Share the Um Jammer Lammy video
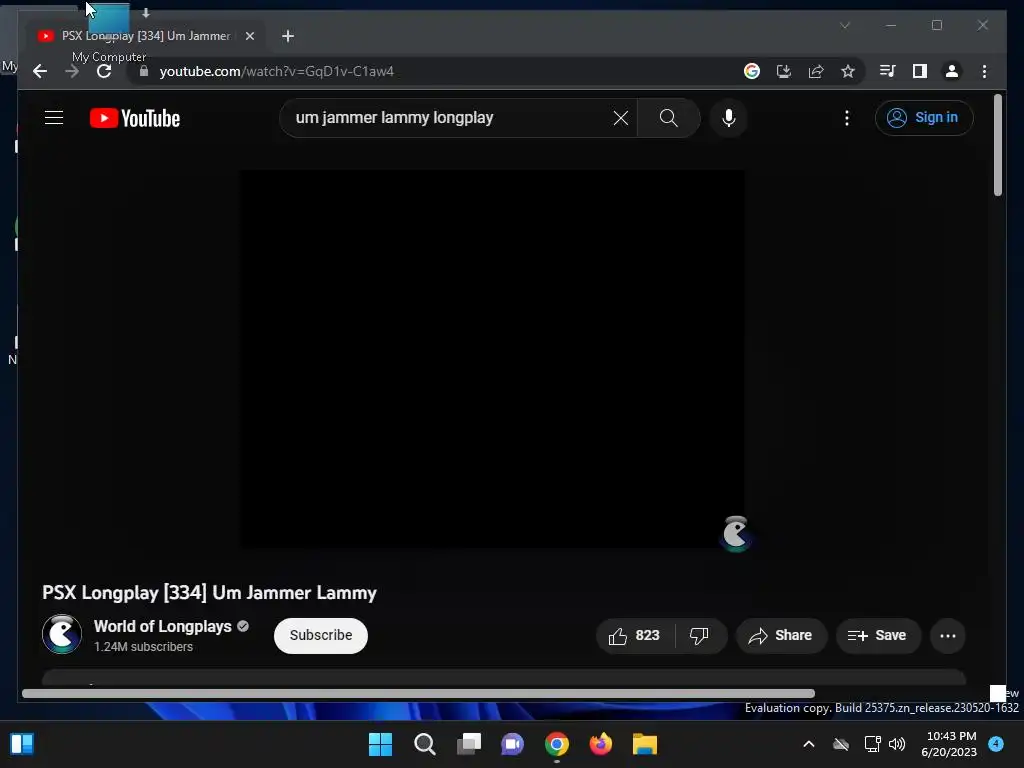 coord(781,635)
